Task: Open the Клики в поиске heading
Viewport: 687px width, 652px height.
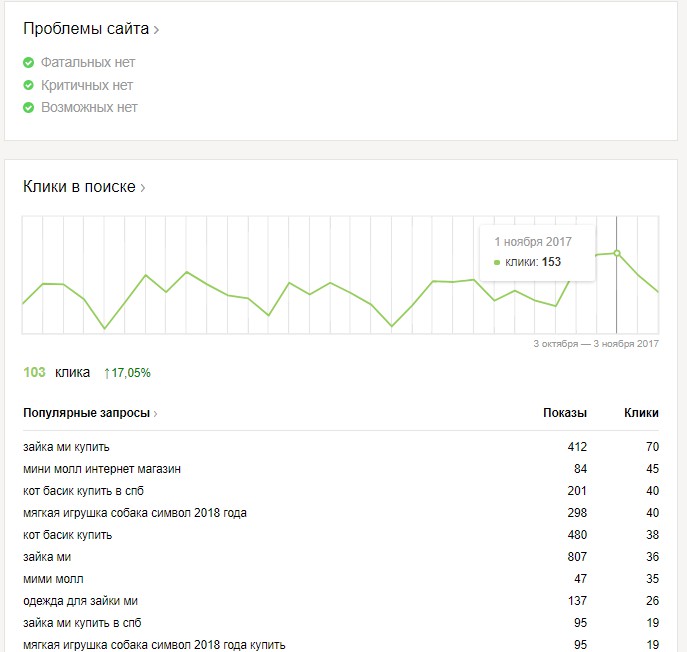Action: 79,187
